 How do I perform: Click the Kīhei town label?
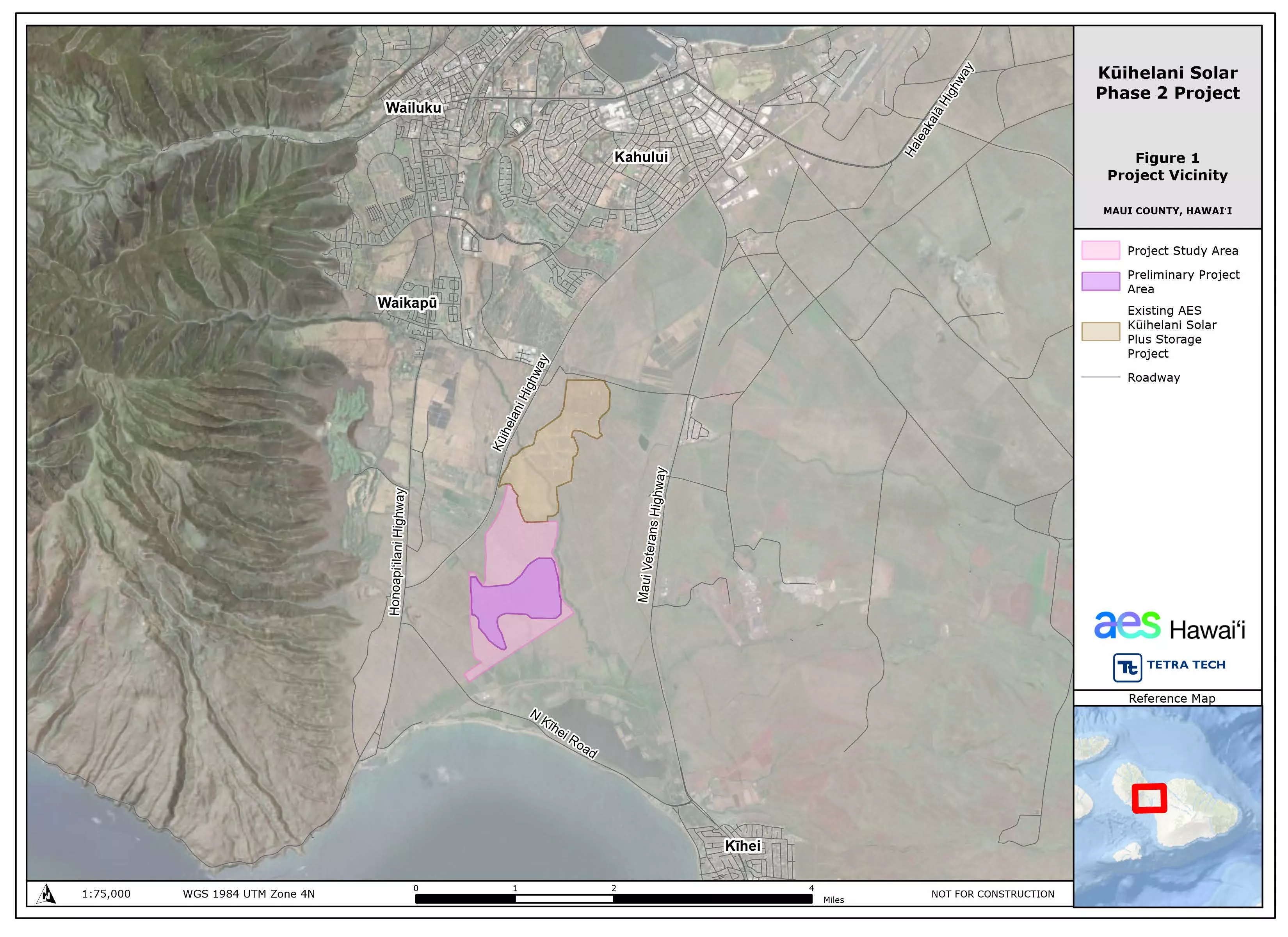tap(742, 846)
